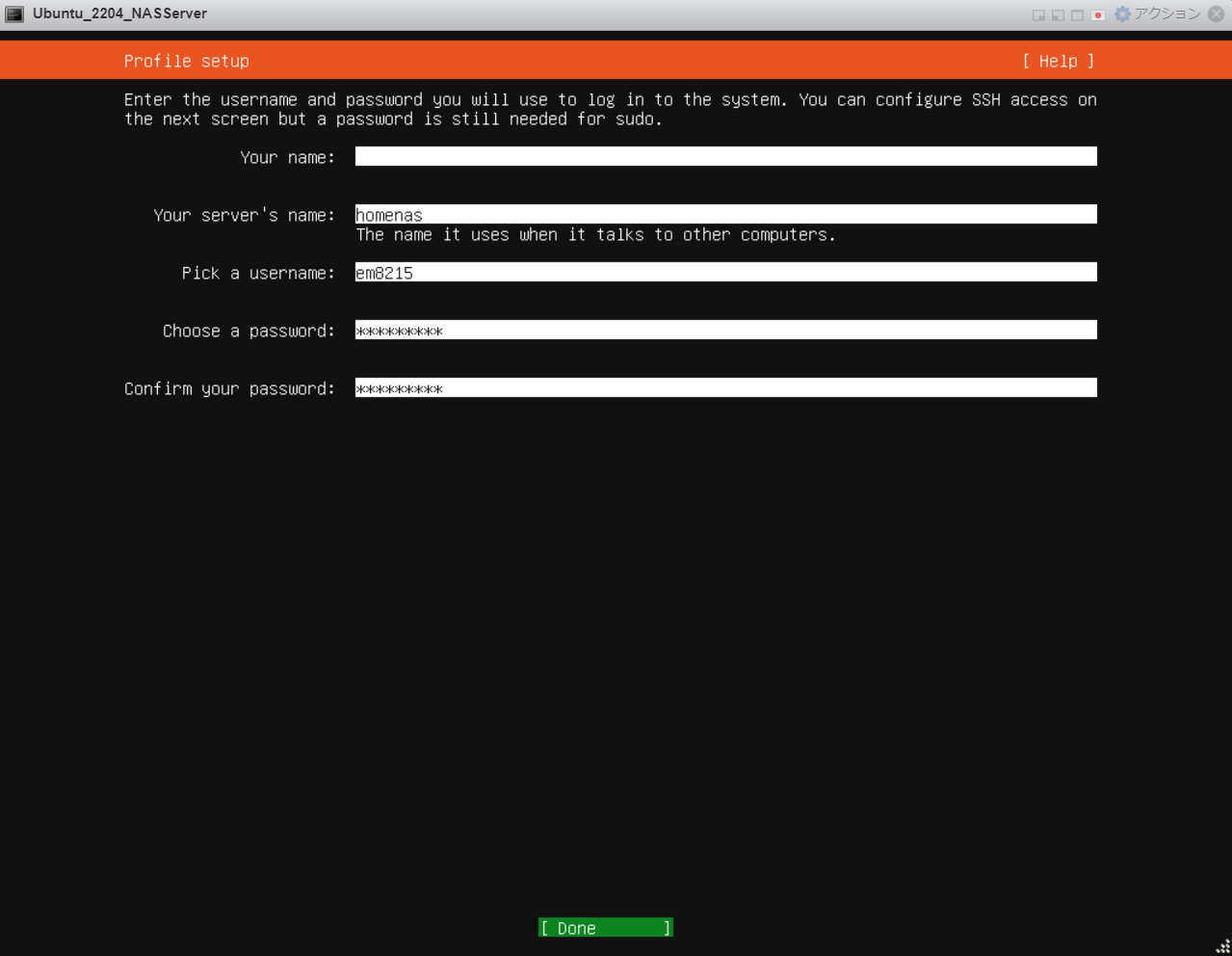Image resolution: width=1232 pixels, height=956 pixels.
Task: Click the small-window size icon in title bar
Action: pos(1038,14)
